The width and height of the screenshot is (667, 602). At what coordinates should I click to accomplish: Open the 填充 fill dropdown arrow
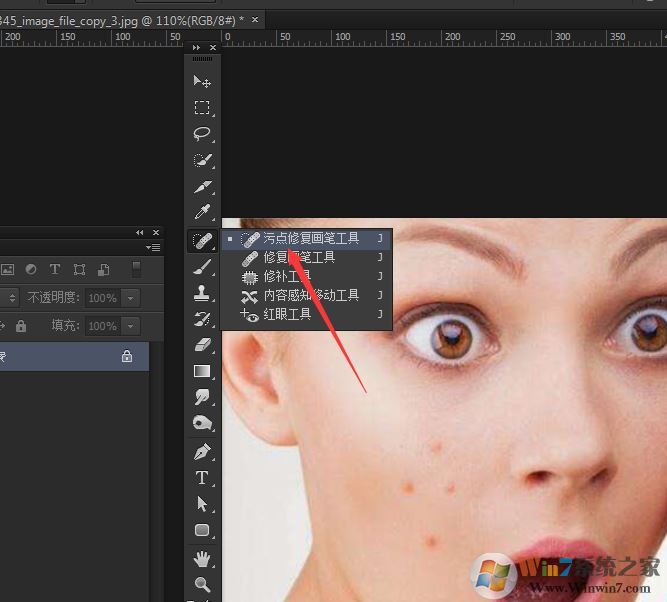point(131,326)
